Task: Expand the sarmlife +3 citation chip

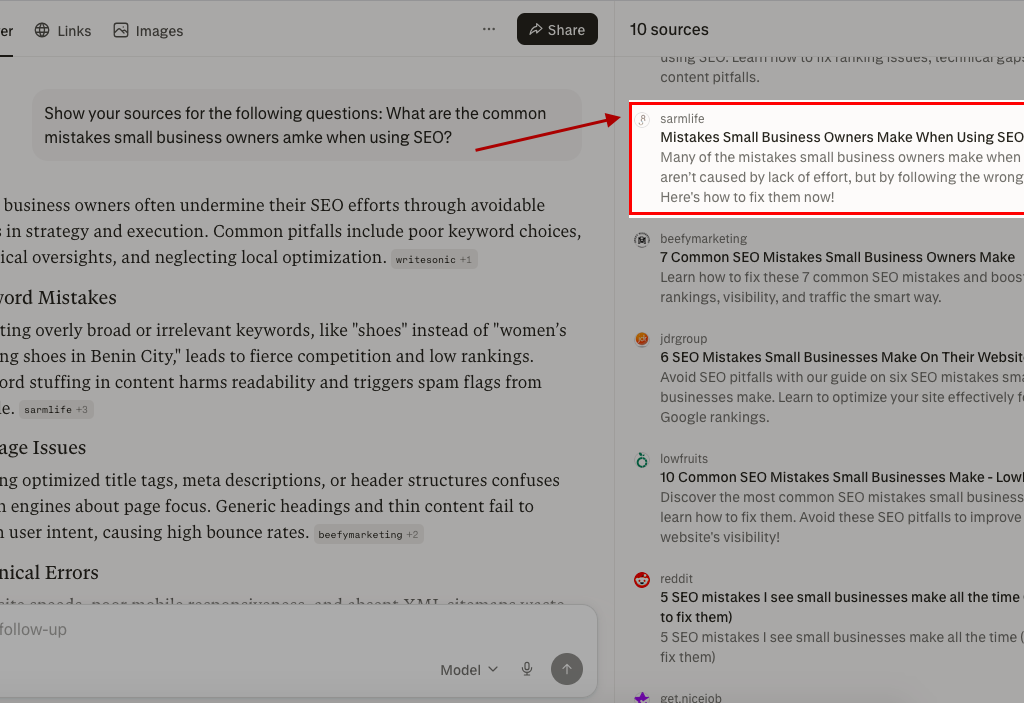Action: (x=57, y=409)
